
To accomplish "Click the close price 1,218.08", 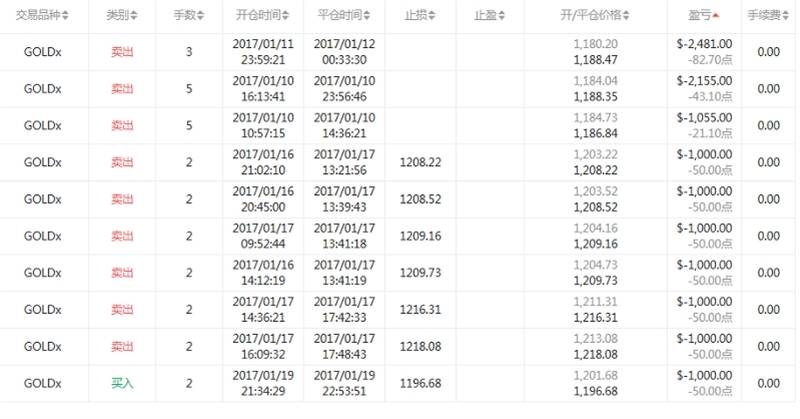I will coord(595,354).
